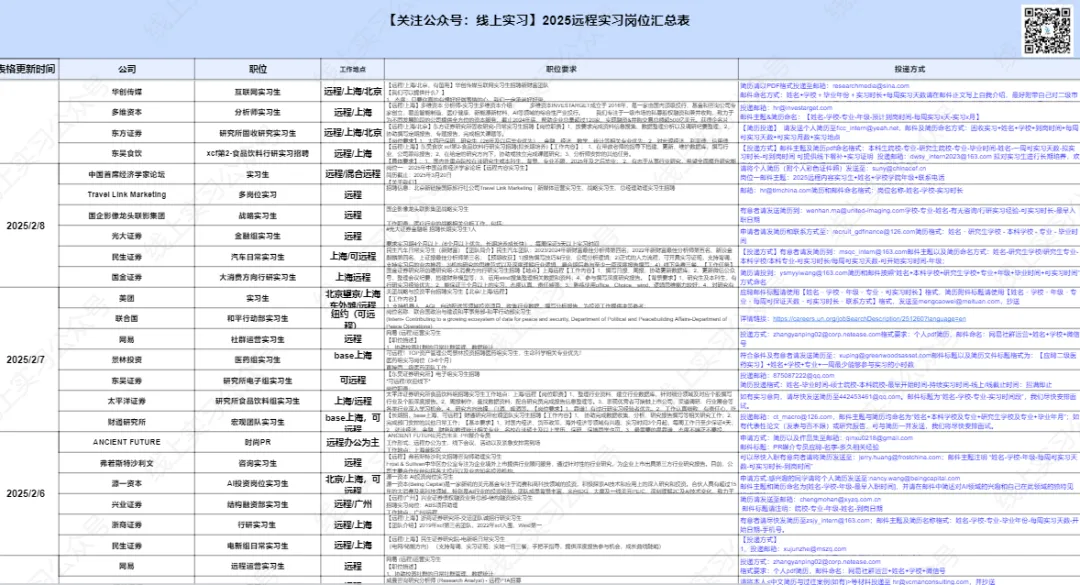Select the company cell '国企影像龙头联影集团'

coord(127,216)
